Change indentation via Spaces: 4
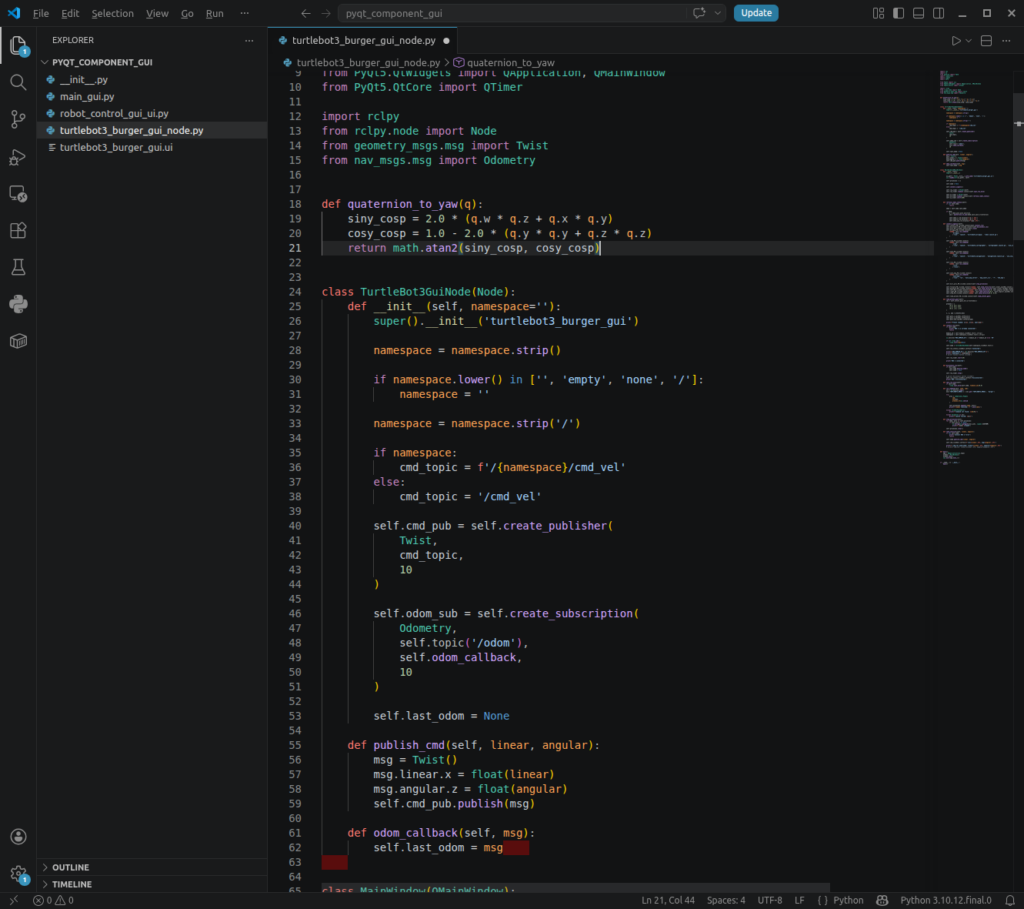Image resolution: width=1024 pixels, height=909 pixels. 726,901
